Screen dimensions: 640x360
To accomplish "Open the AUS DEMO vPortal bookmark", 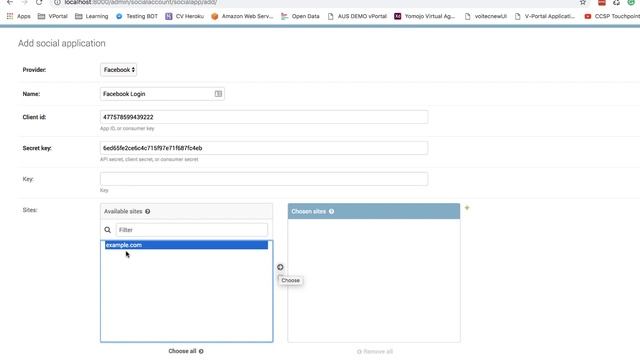I will 357,16.
